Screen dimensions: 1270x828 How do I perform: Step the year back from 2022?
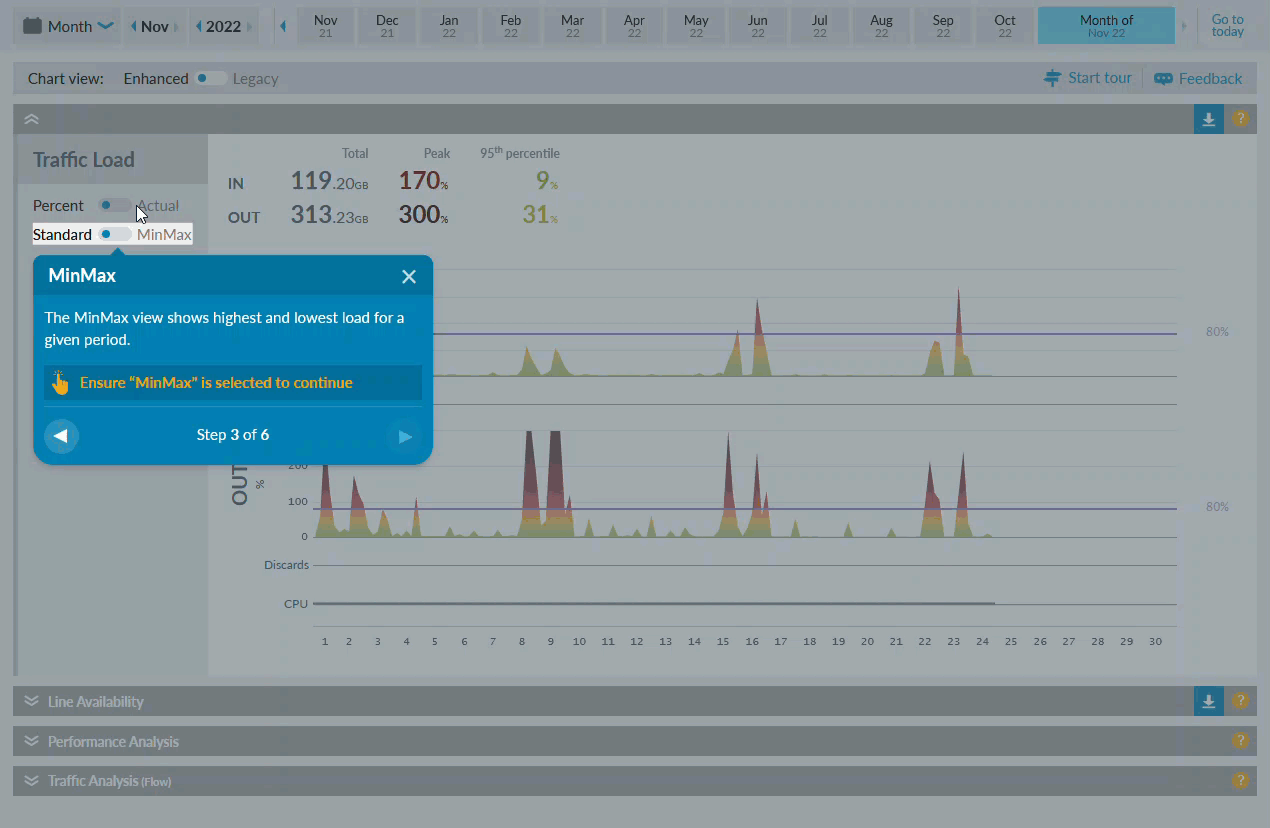click(x=198, y=27)
